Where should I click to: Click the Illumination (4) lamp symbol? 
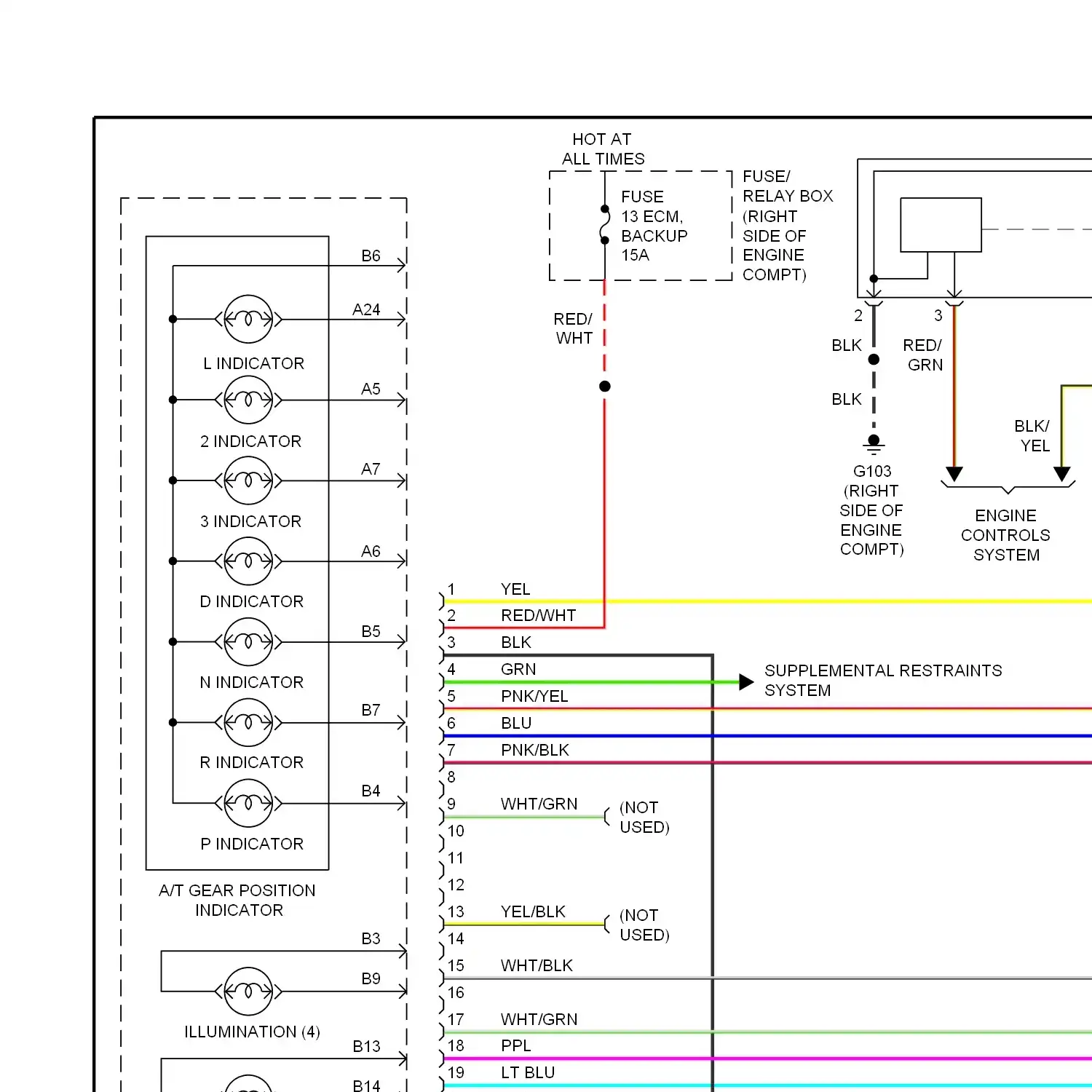[248, 992]
